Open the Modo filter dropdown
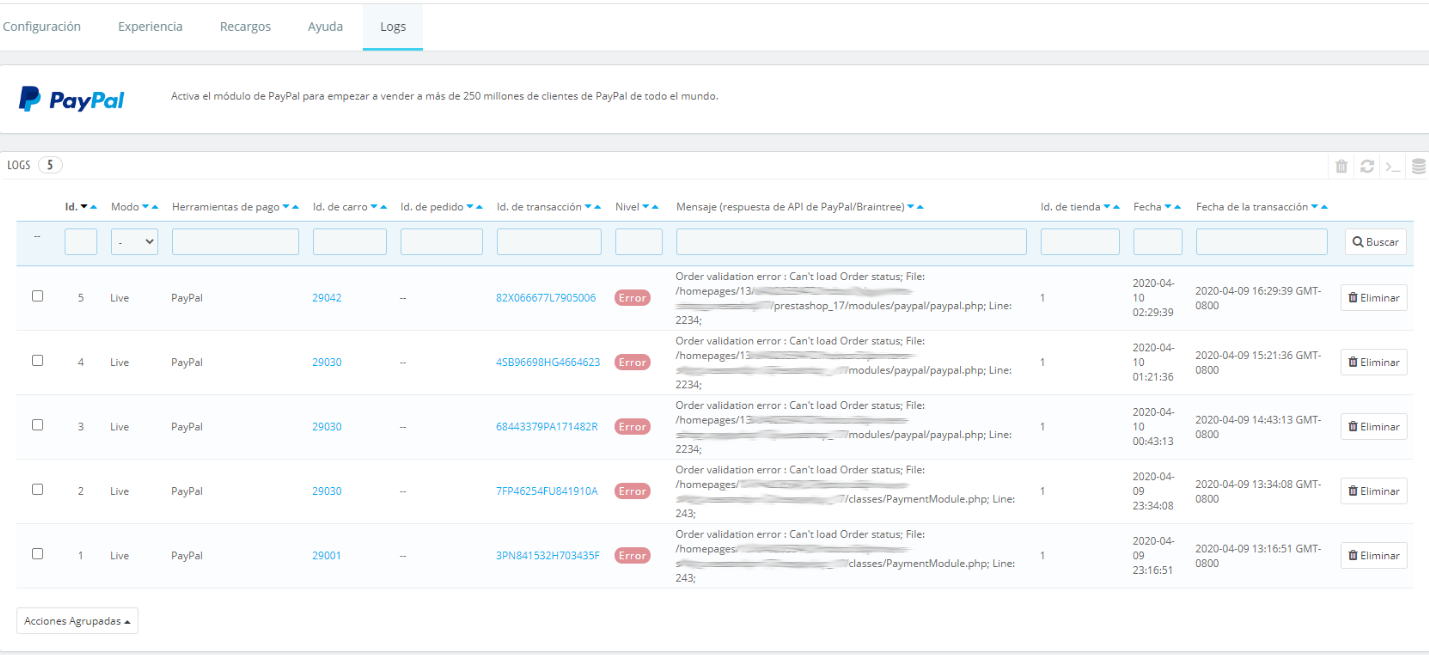The image size is (1429, 655). click(134, 242)
